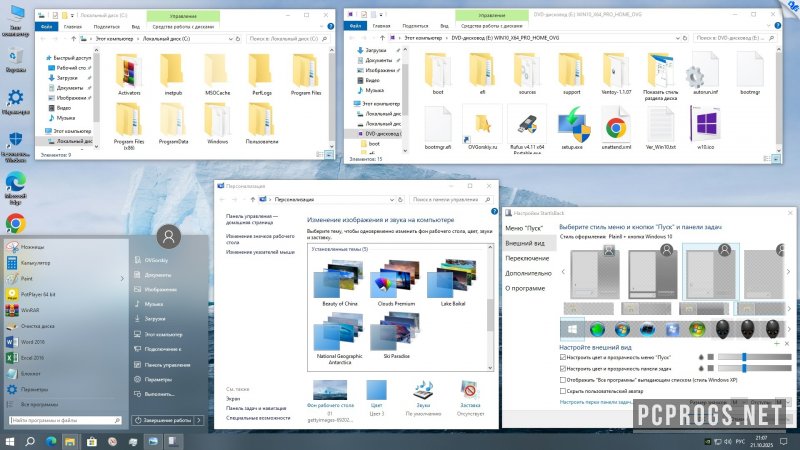Choose the Windows 10 start button style
This screenshot has width=800, height=450.
tap(572, 330)
